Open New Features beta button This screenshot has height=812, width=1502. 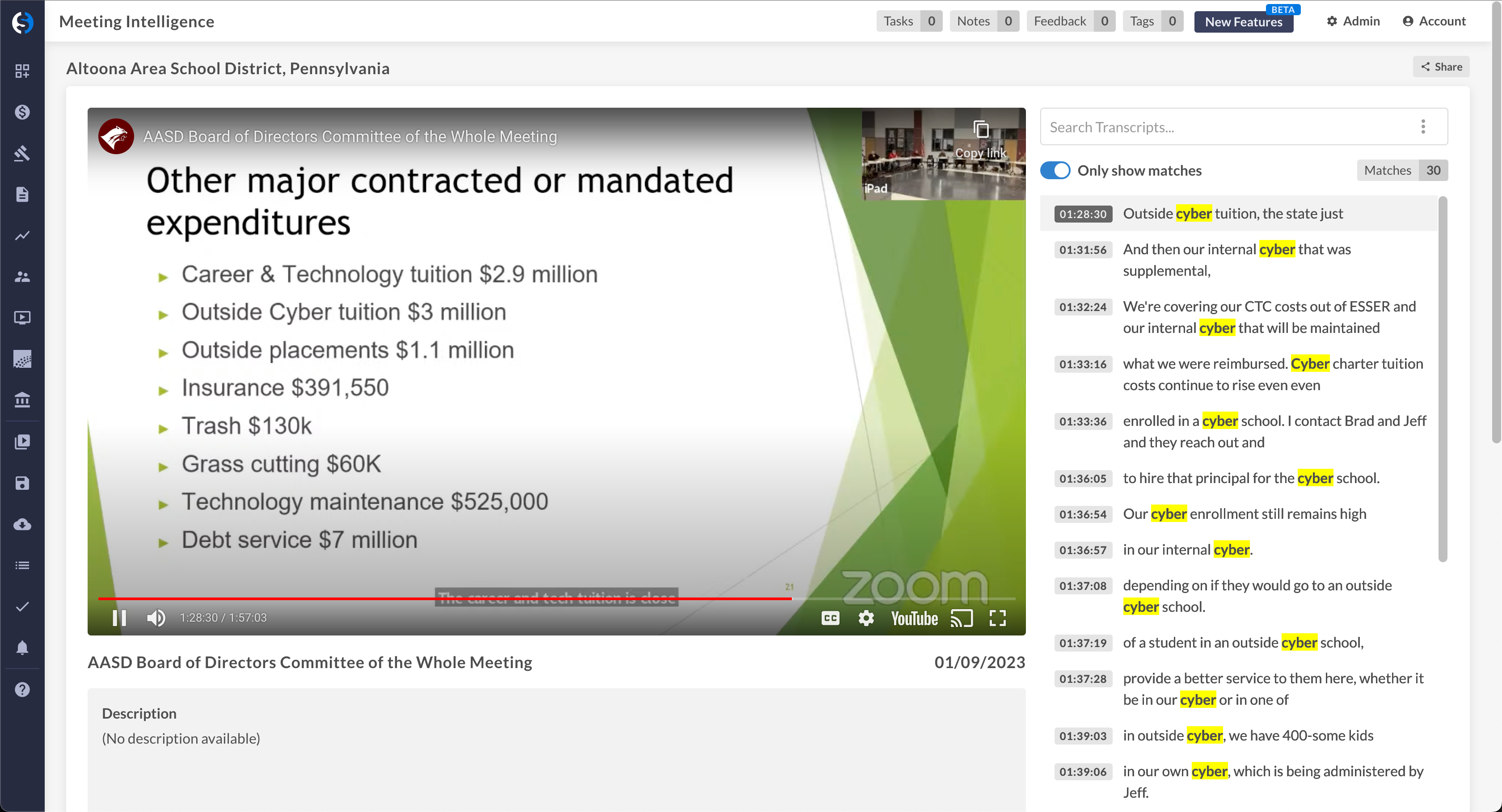[1243, 21]
